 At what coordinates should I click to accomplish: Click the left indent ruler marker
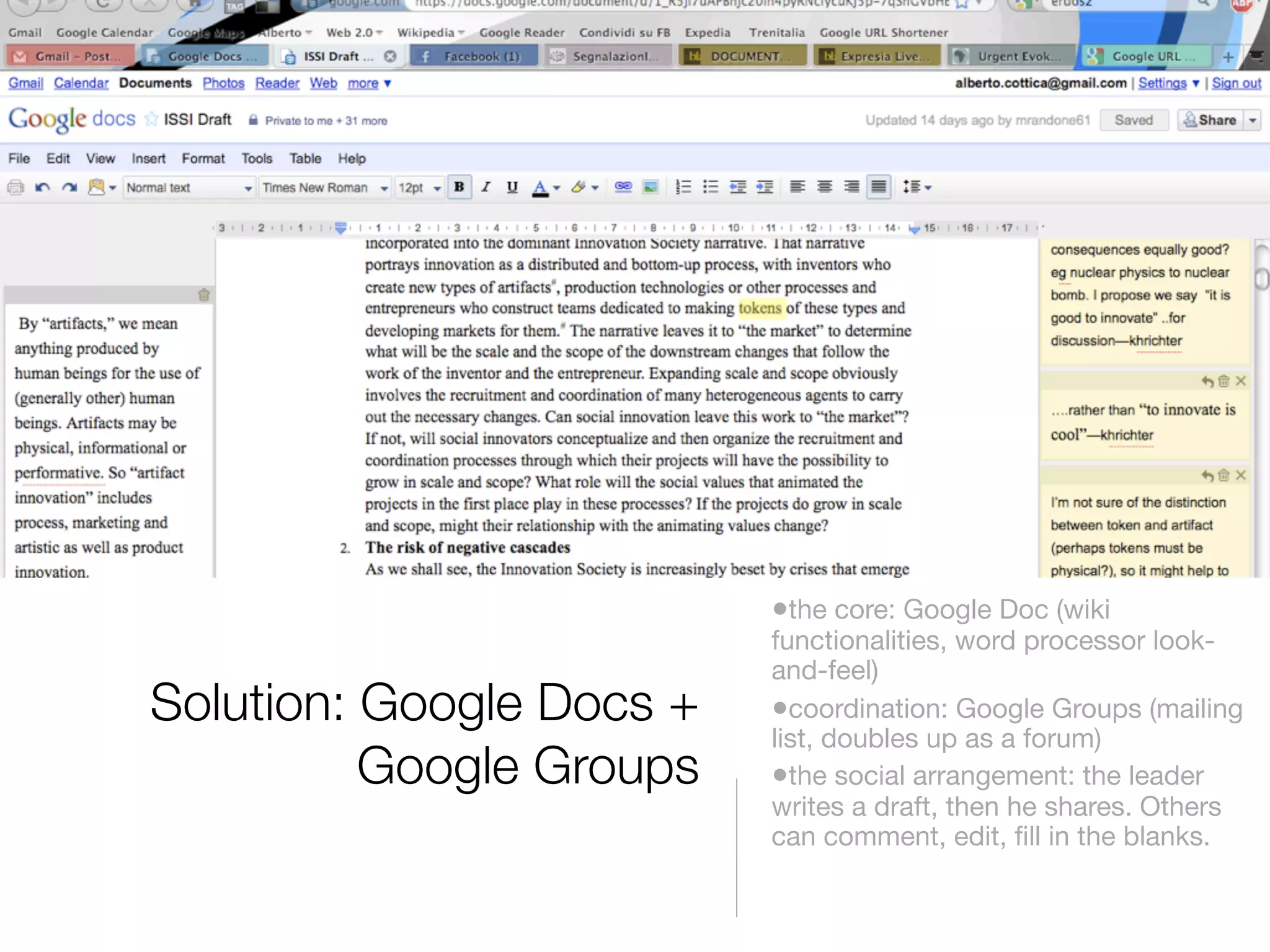340,228
